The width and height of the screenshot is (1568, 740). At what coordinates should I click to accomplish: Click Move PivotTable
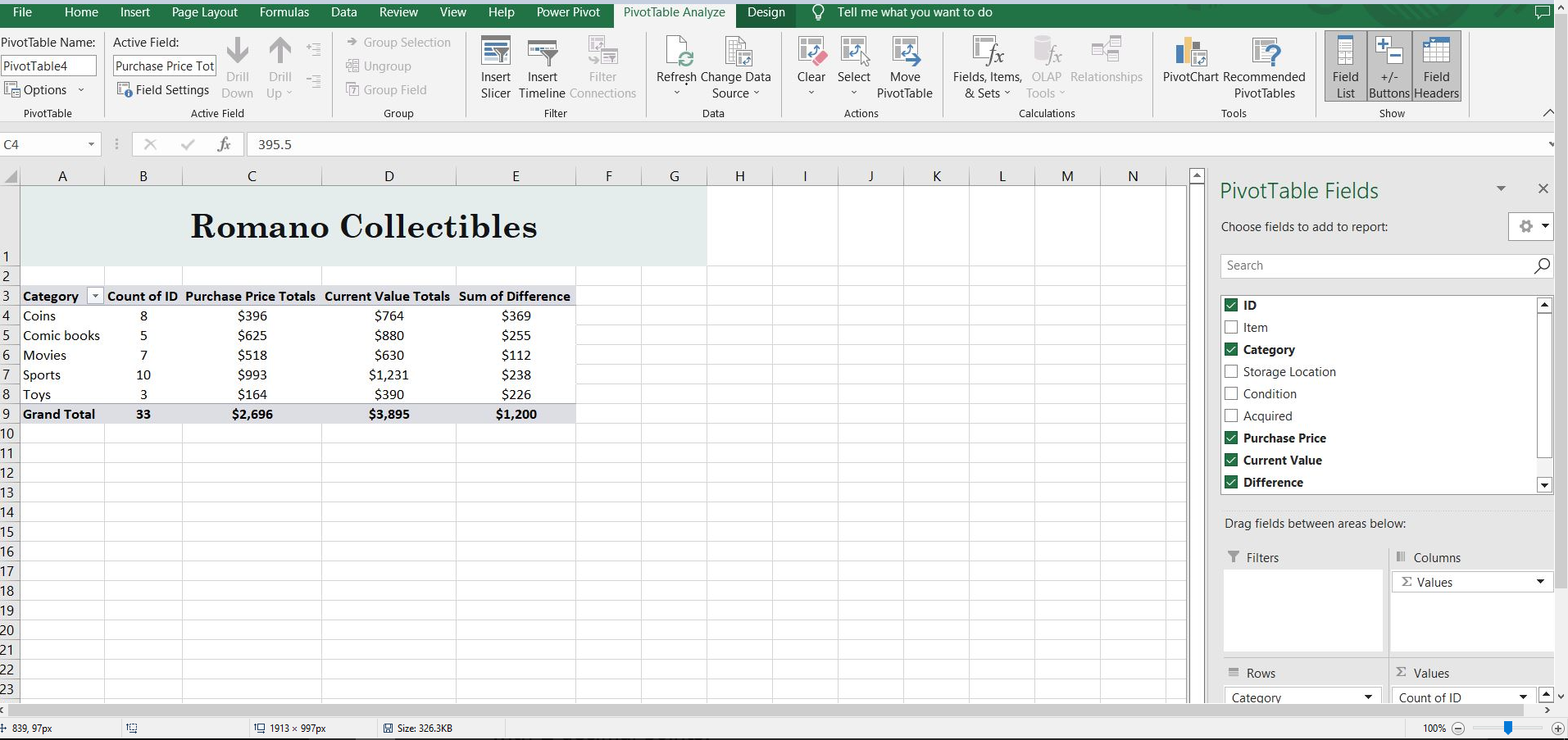tap(905, 68)
